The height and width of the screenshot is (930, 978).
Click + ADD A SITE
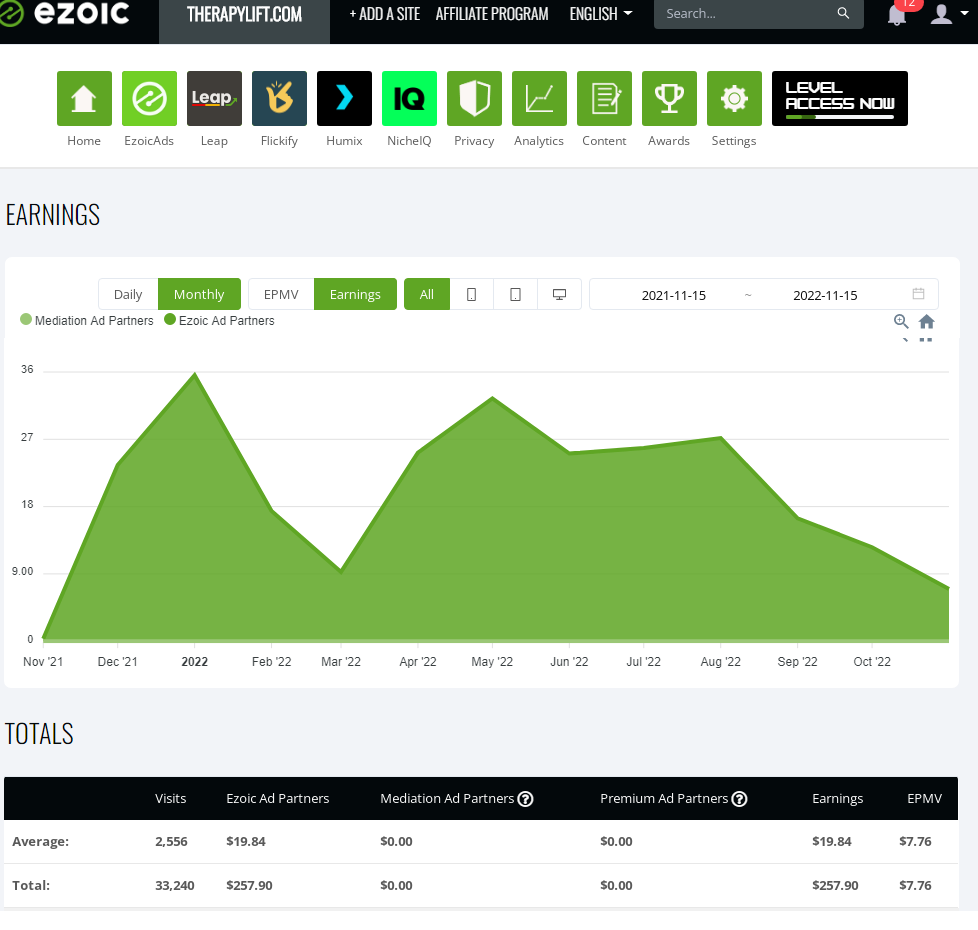384,14
